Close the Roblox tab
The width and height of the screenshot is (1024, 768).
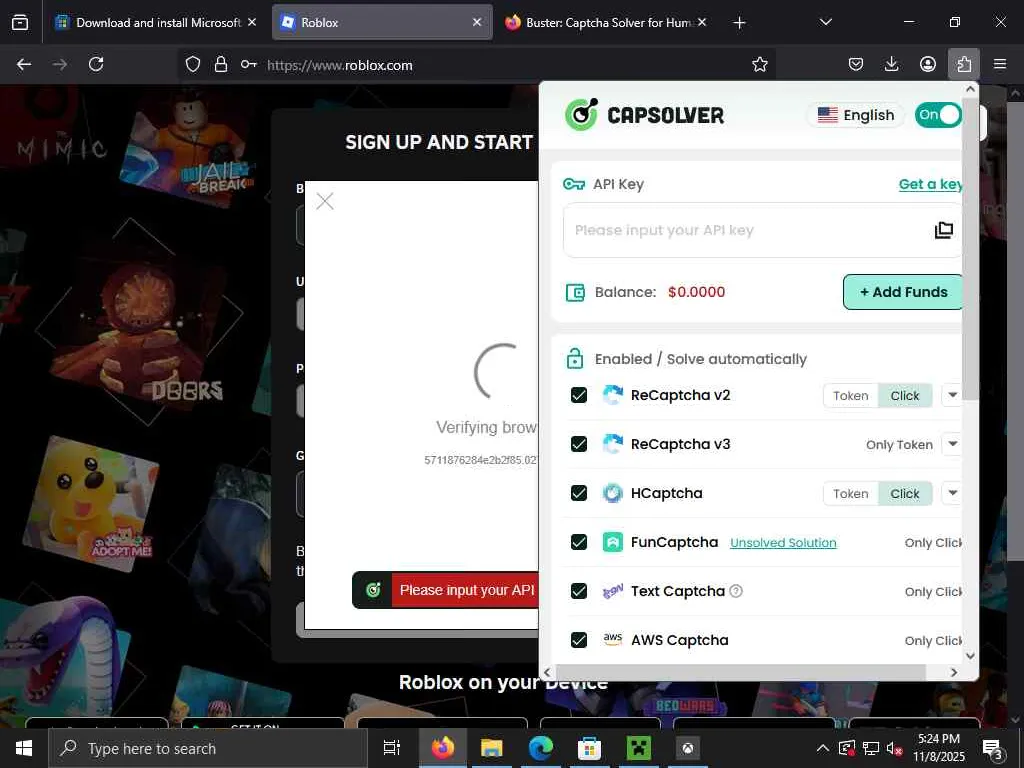(x=477, y=22)
